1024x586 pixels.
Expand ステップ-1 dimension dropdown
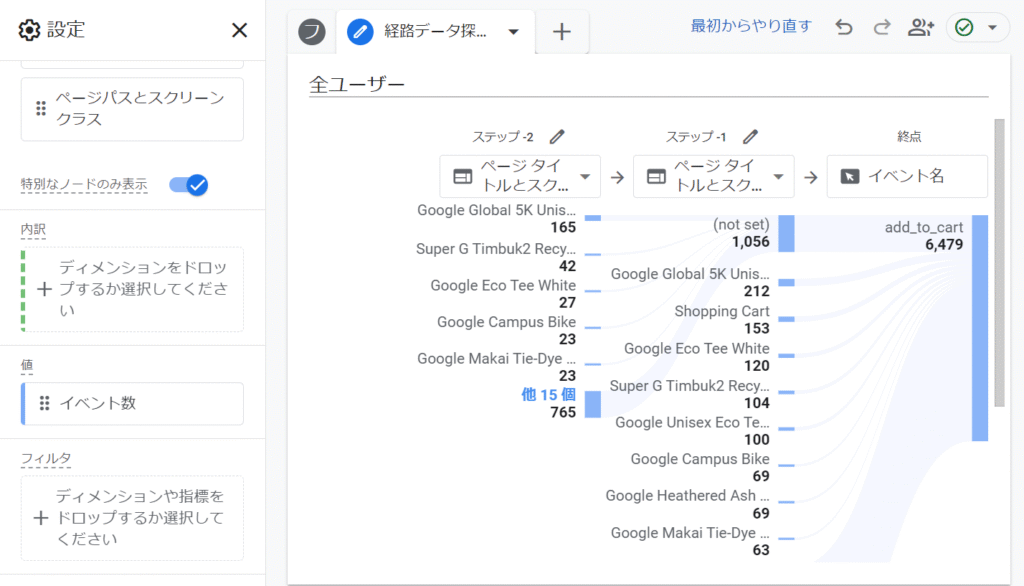(x=779, y=177)
